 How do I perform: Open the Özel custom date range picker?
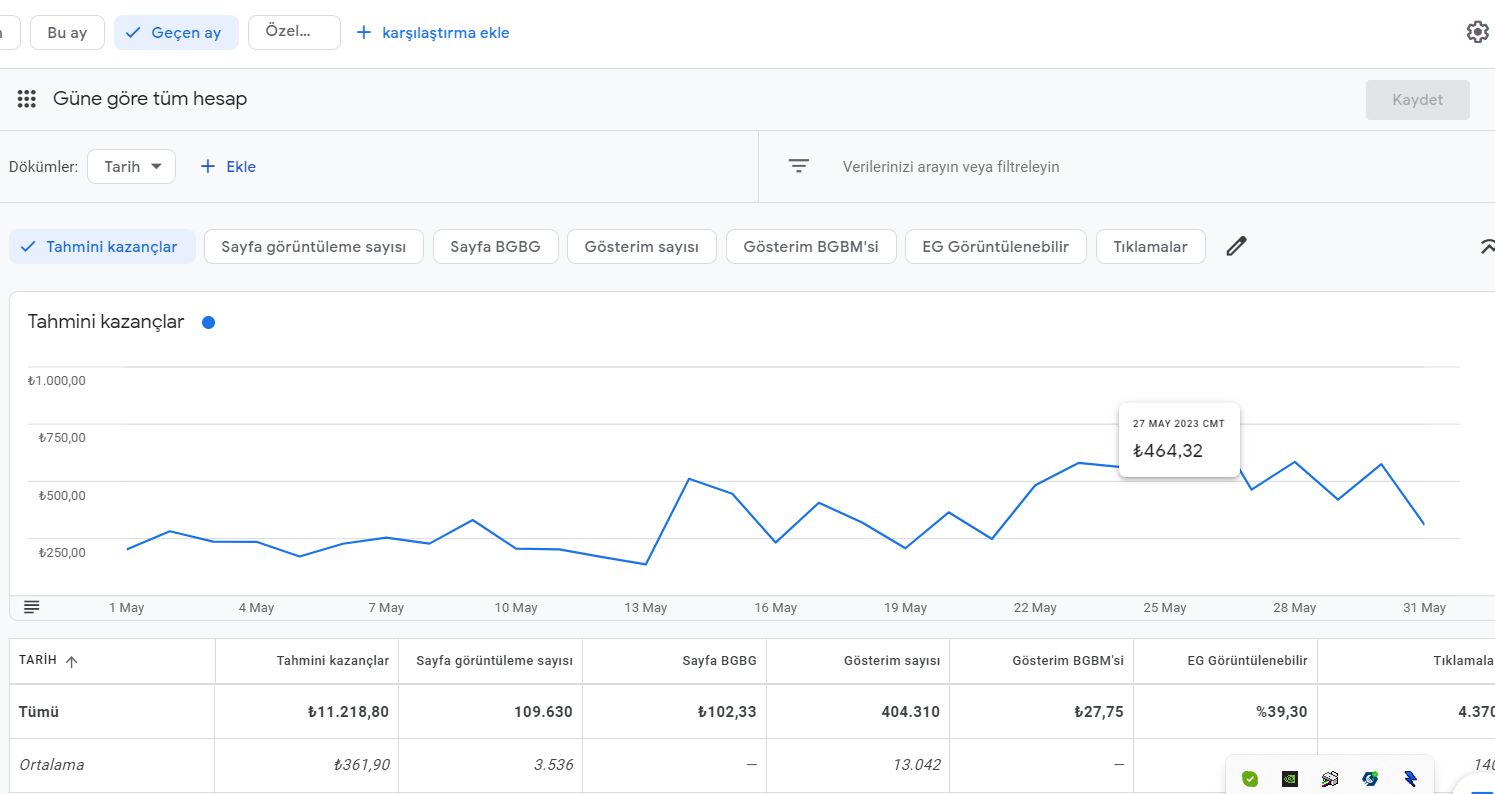(294, 33)
